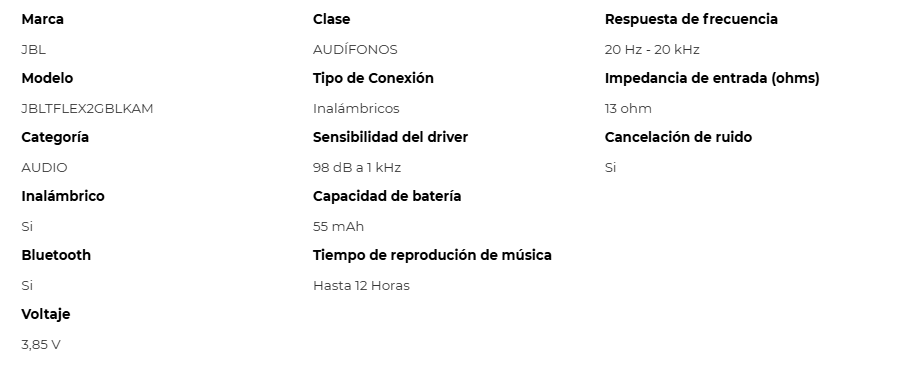Select the AUDIO category value
924x367 pixels.
click(x=44, y=167)
